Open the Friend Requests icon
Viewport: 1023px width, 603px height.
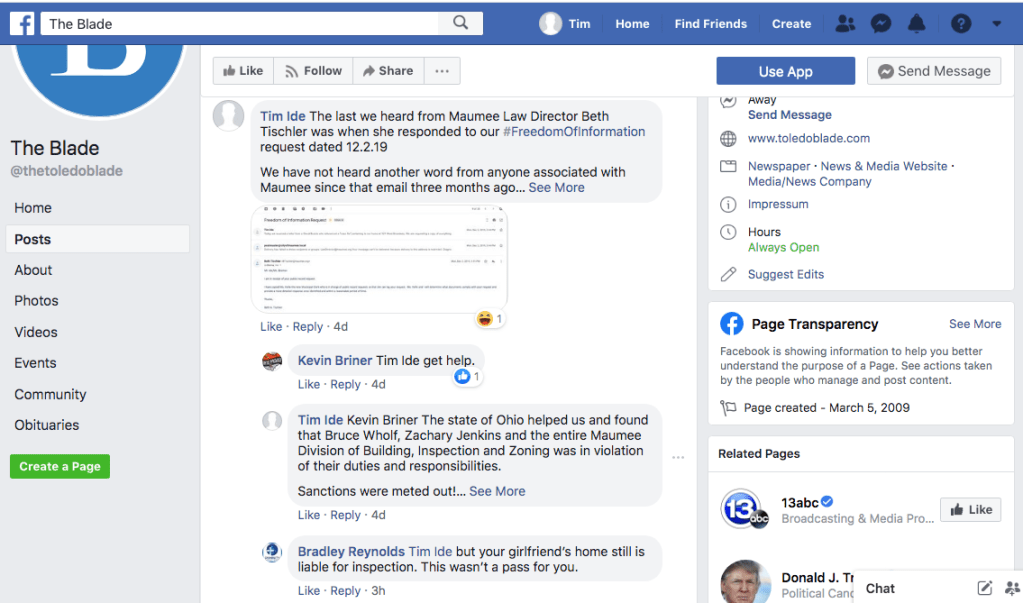point(845,24)
